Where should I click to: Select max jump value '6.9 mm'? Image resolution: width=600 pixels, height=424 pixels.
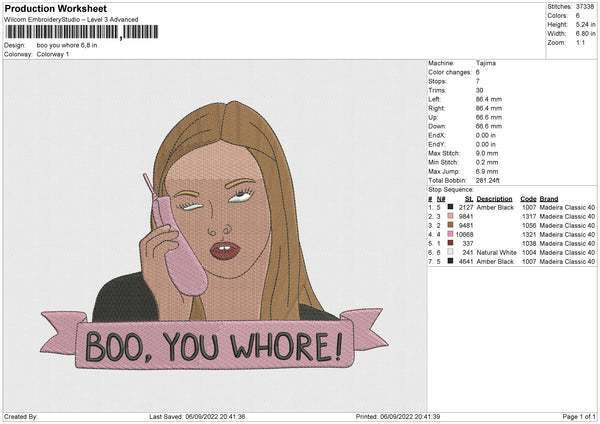[x=487, y=171]
